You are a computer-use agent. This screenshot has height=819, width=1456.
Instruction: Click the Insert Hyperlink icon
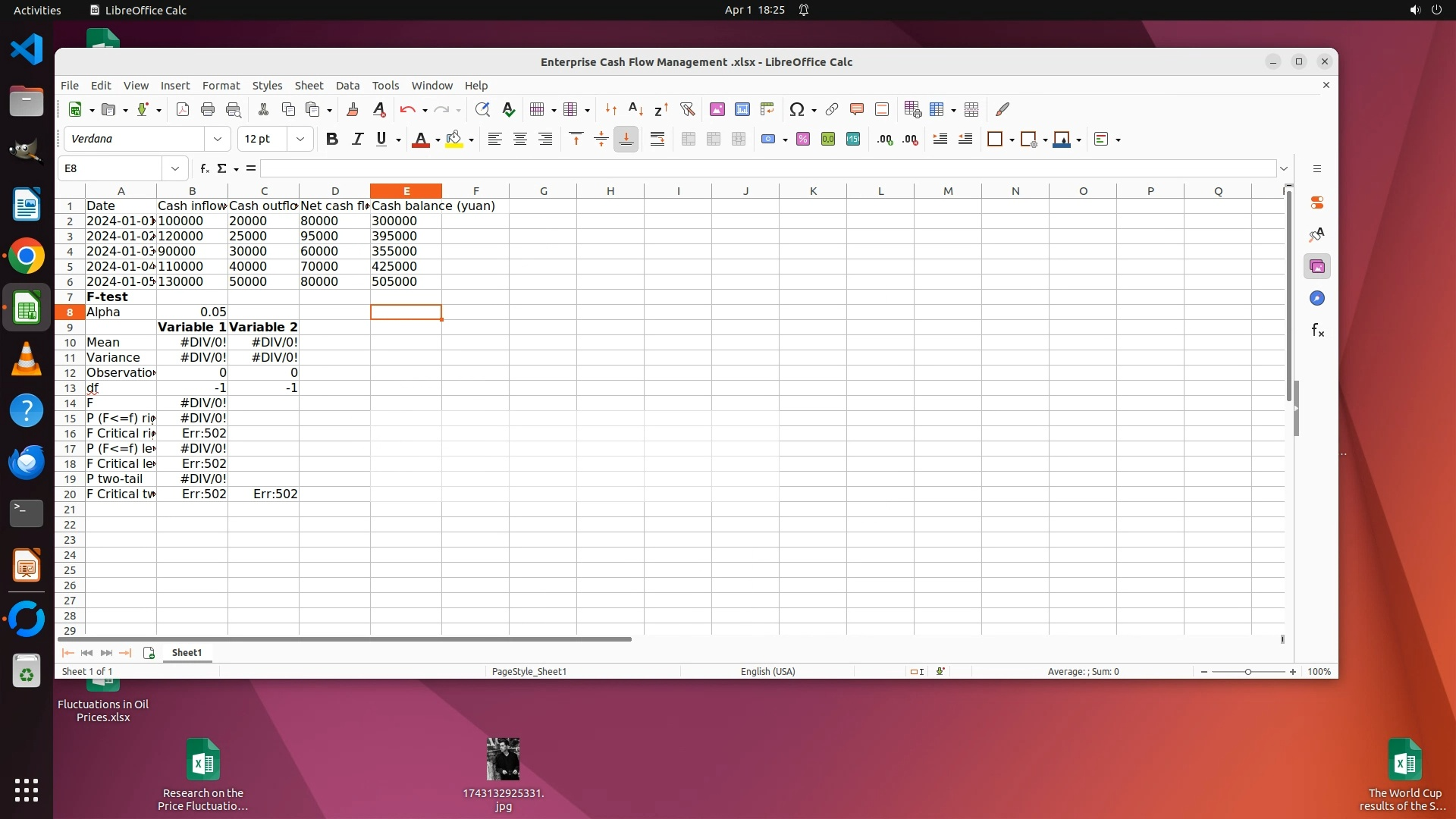click(832, 110)
